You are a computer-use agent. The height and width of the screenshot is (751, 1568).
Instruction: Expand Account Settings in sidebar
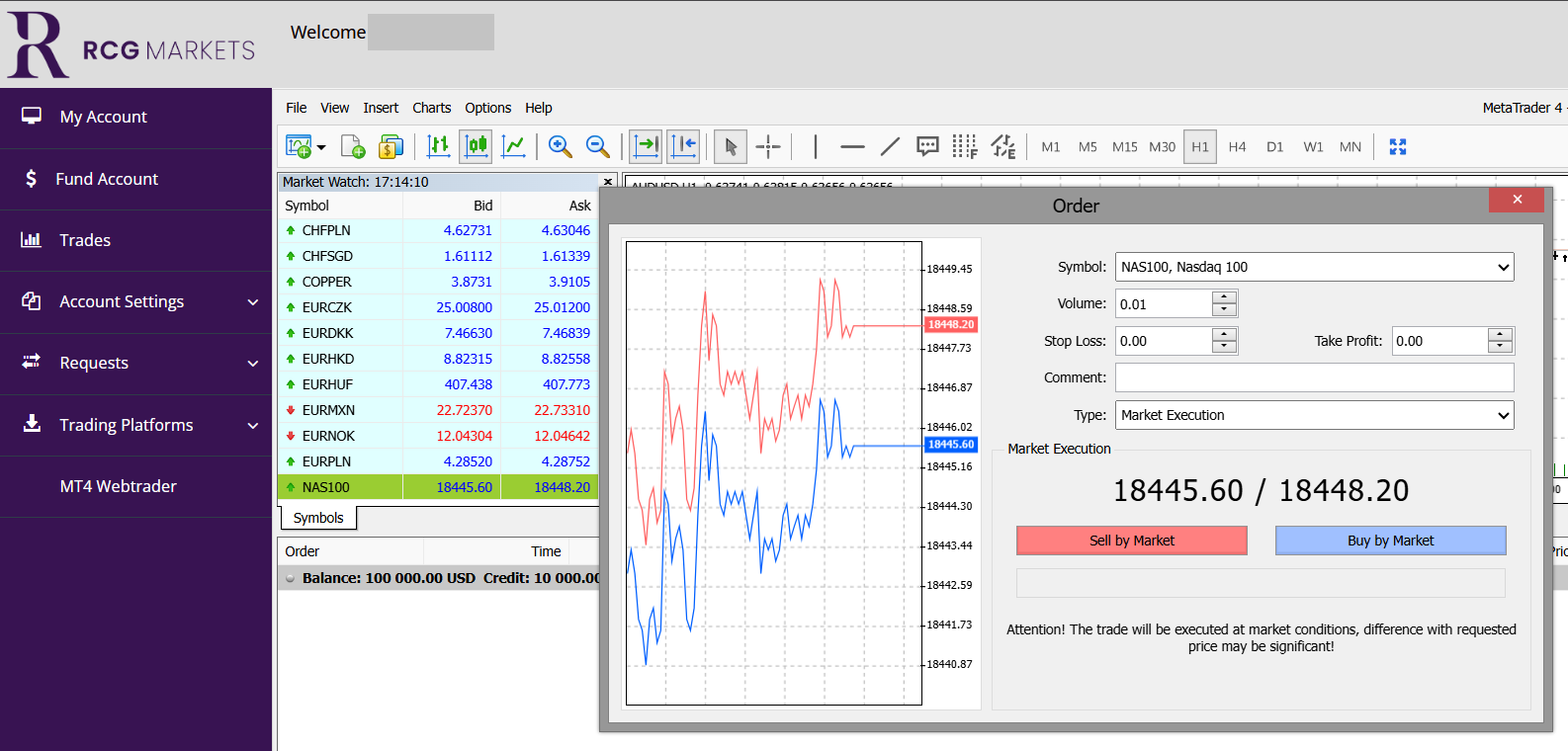tap(135, 301)
